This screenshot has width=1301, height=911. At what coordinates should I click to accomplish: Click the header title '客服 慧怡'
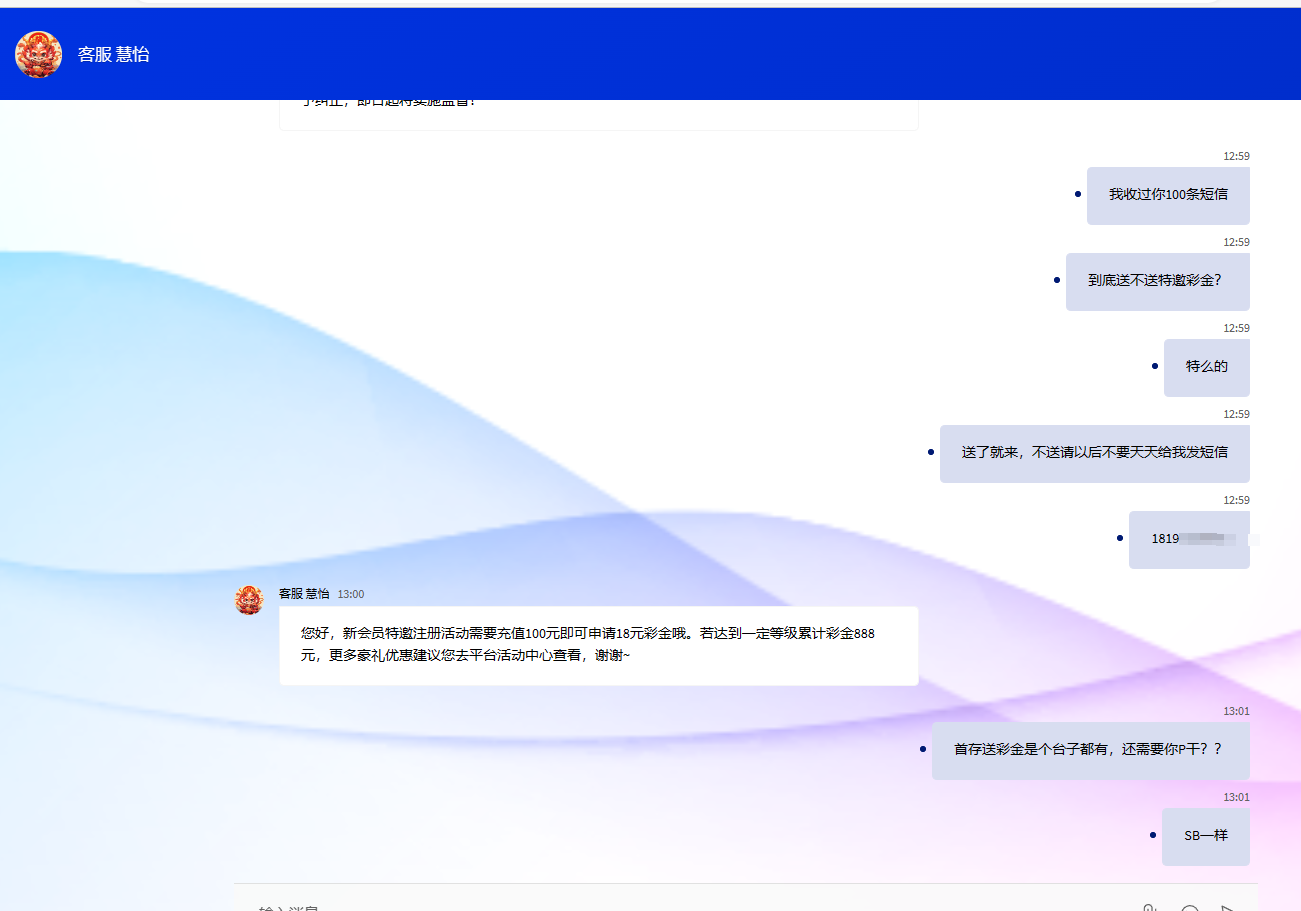(114, 55)
